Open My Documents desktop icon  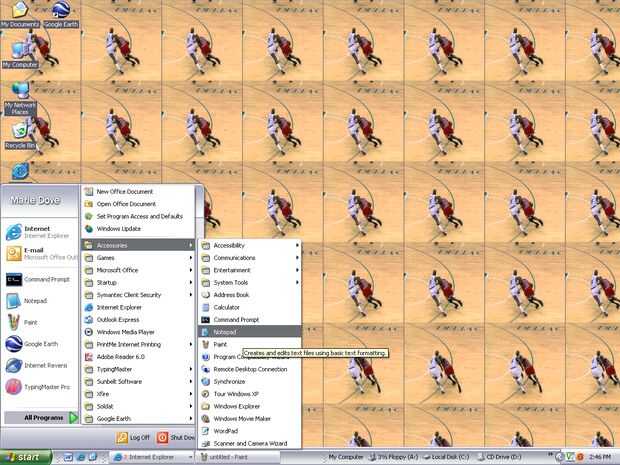[x=20, y=14]
